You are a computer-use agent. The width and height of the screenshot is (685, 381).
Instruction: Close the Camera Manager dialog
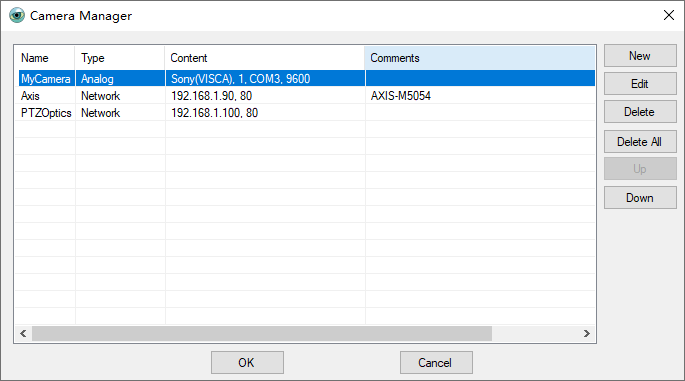point(668,15)
